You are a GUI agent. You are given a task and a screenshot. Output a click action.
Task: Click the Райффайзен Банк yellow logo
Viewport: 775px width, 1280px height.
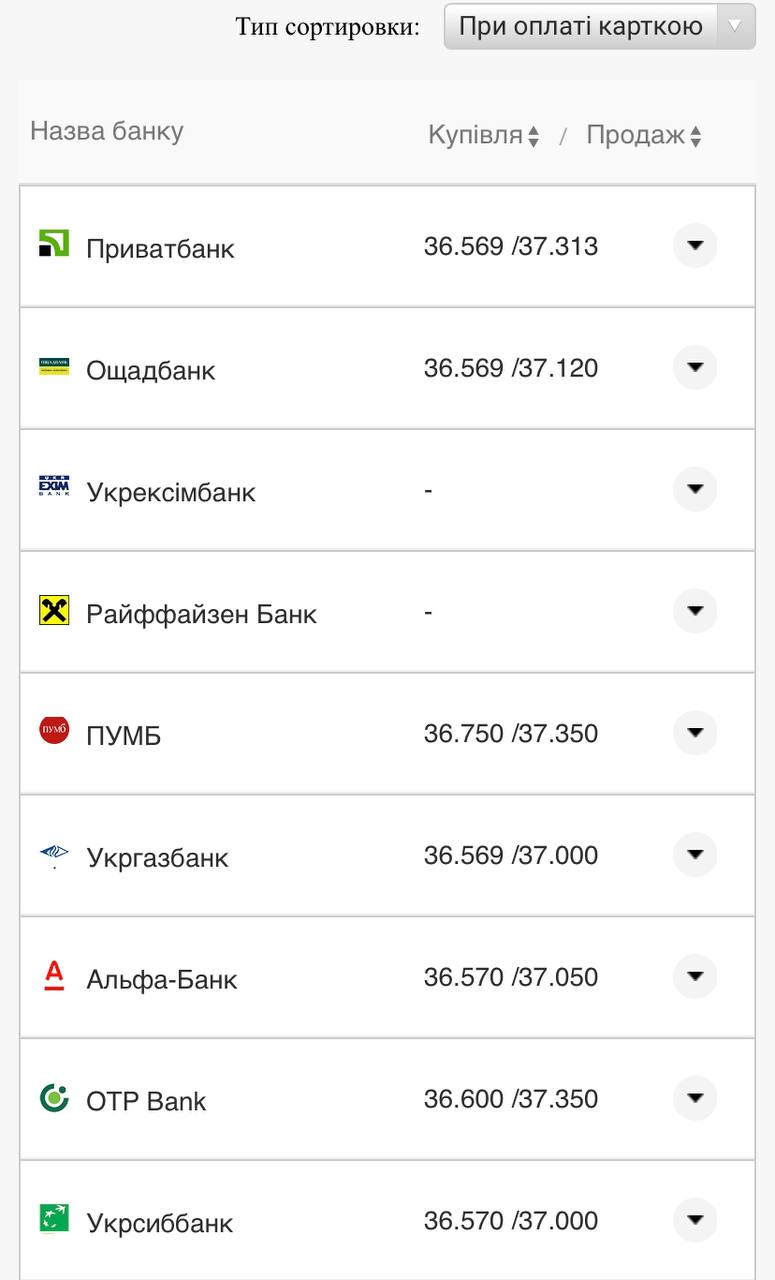(54, 609)
